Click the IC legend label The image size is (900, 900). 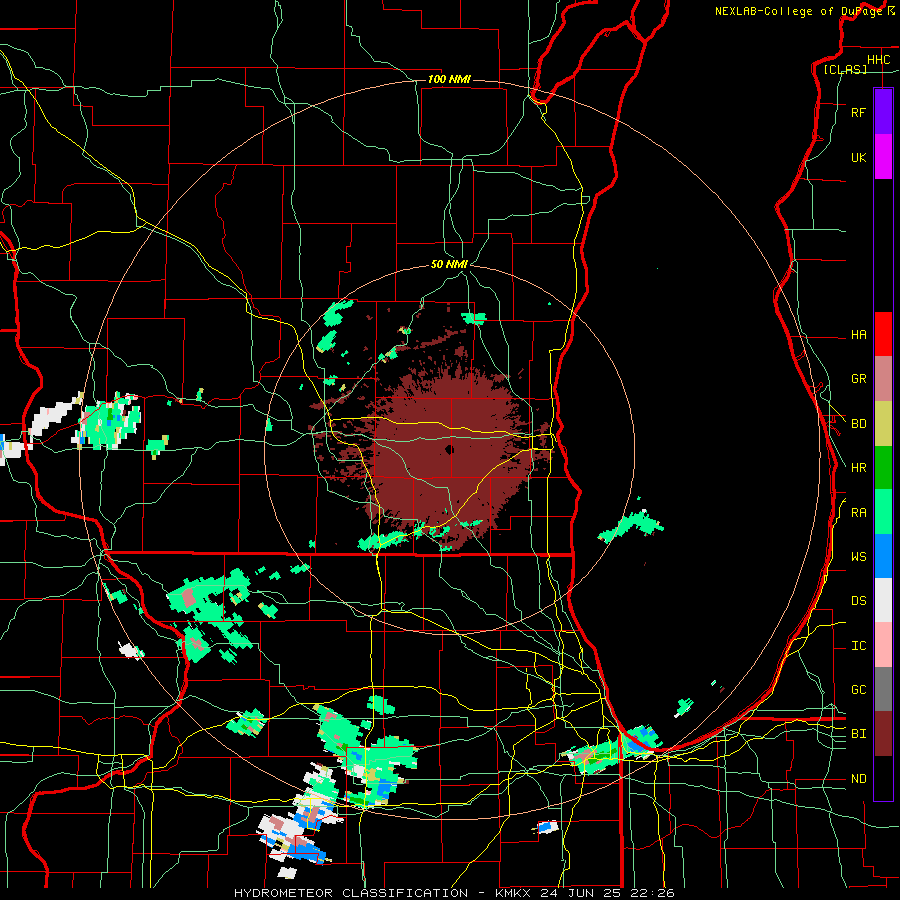click(858, 646)
